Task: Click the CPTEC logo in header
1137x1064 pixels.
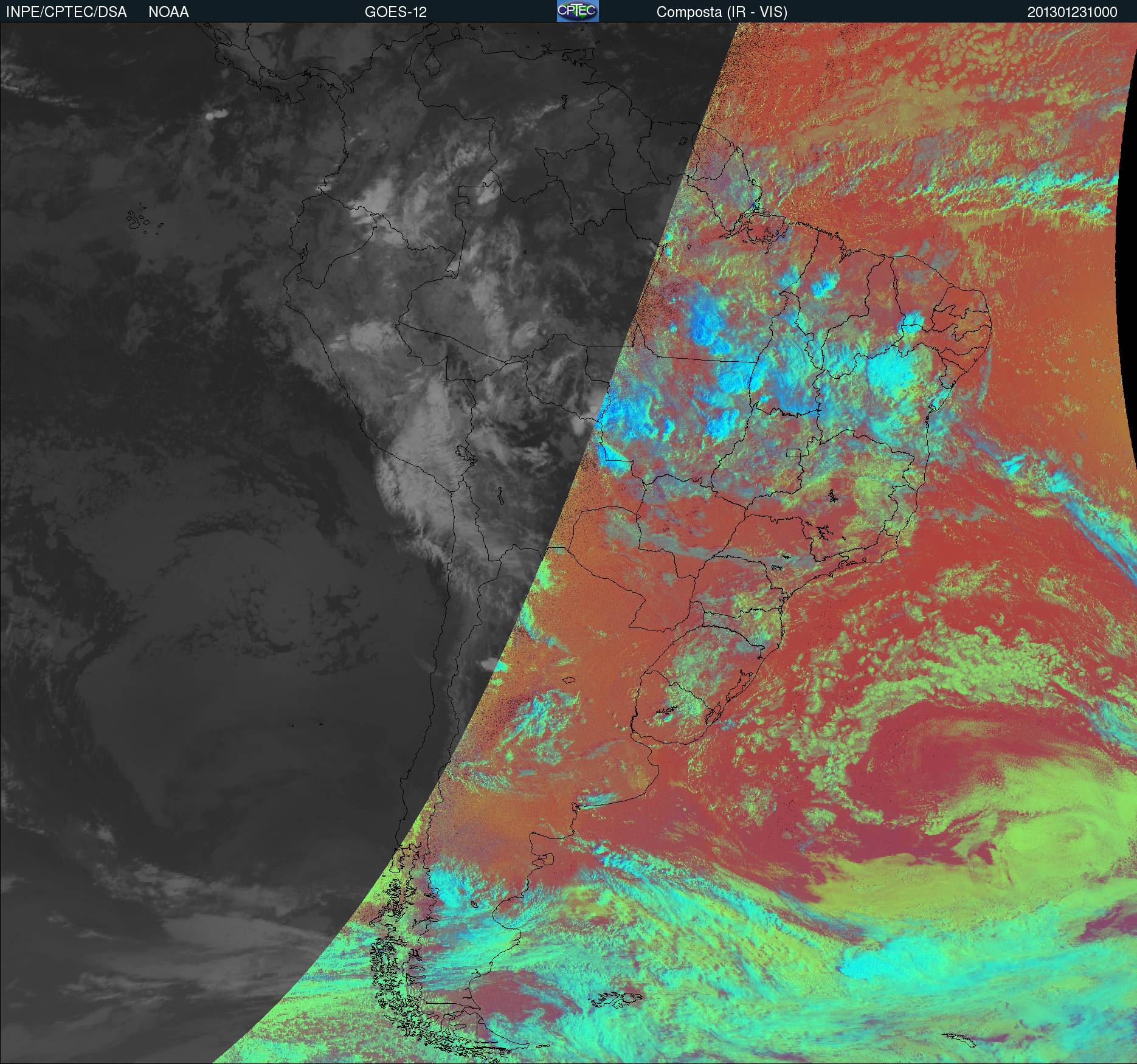Action: tap(577, 11)
